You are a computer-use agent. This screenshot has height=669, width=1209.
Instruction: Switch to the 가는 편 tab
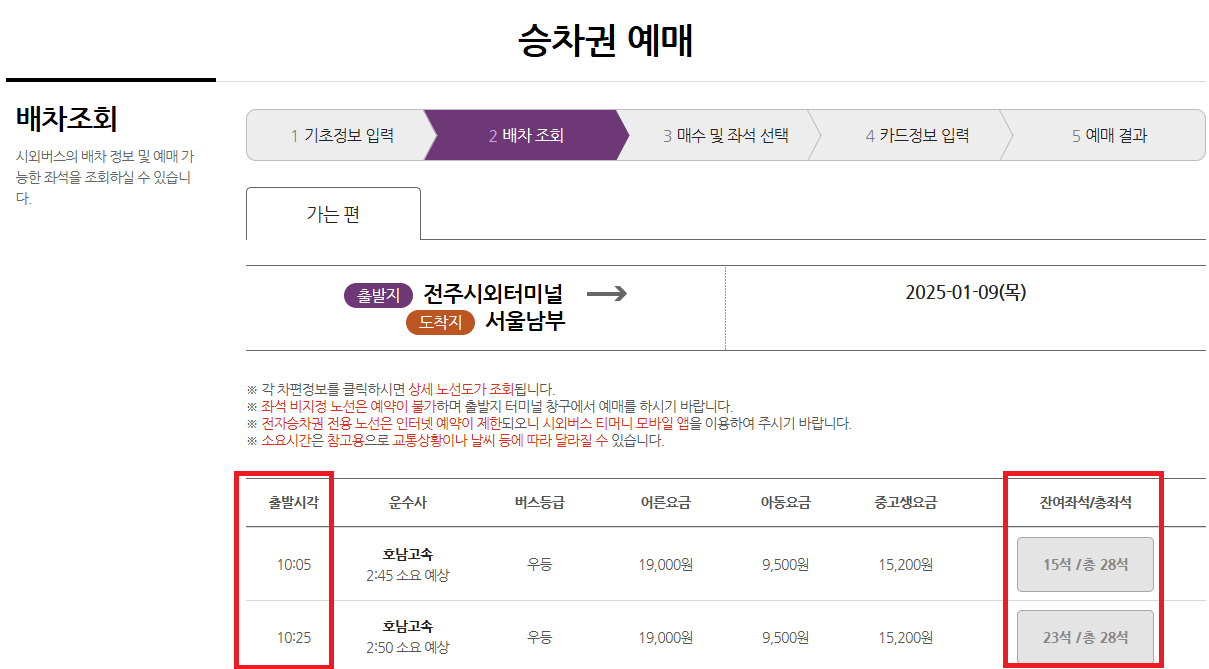pos(334,213)
